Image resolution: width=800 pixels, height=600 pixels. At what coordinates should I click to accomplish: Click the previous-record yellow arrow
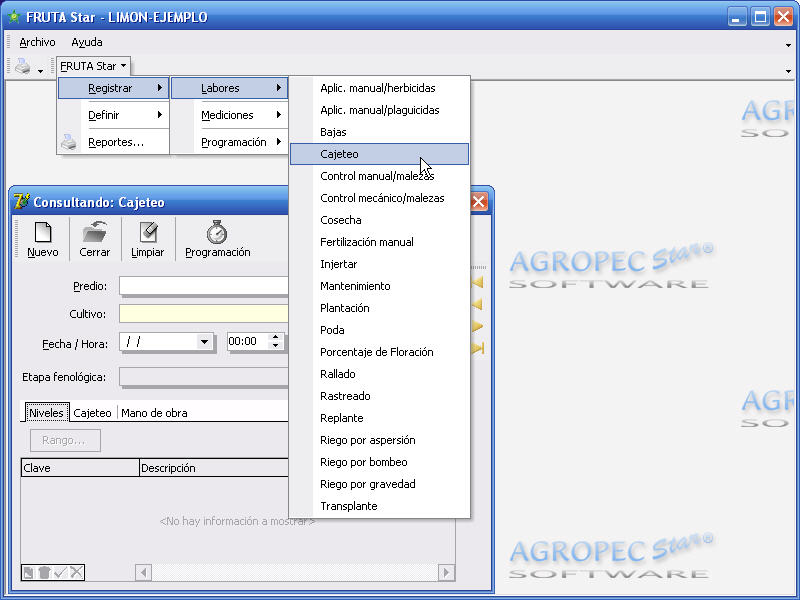(478, 304)
